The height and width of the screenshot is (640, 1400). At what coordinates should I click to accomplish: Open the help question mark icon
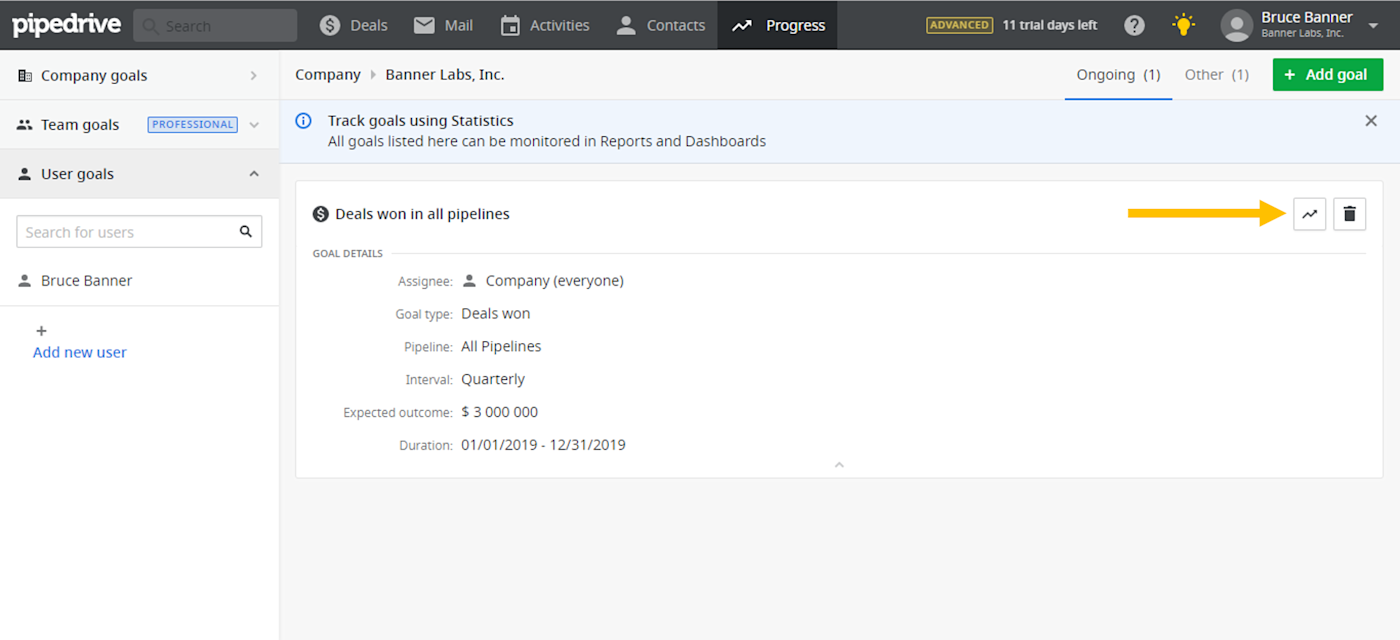[1134, 25]
